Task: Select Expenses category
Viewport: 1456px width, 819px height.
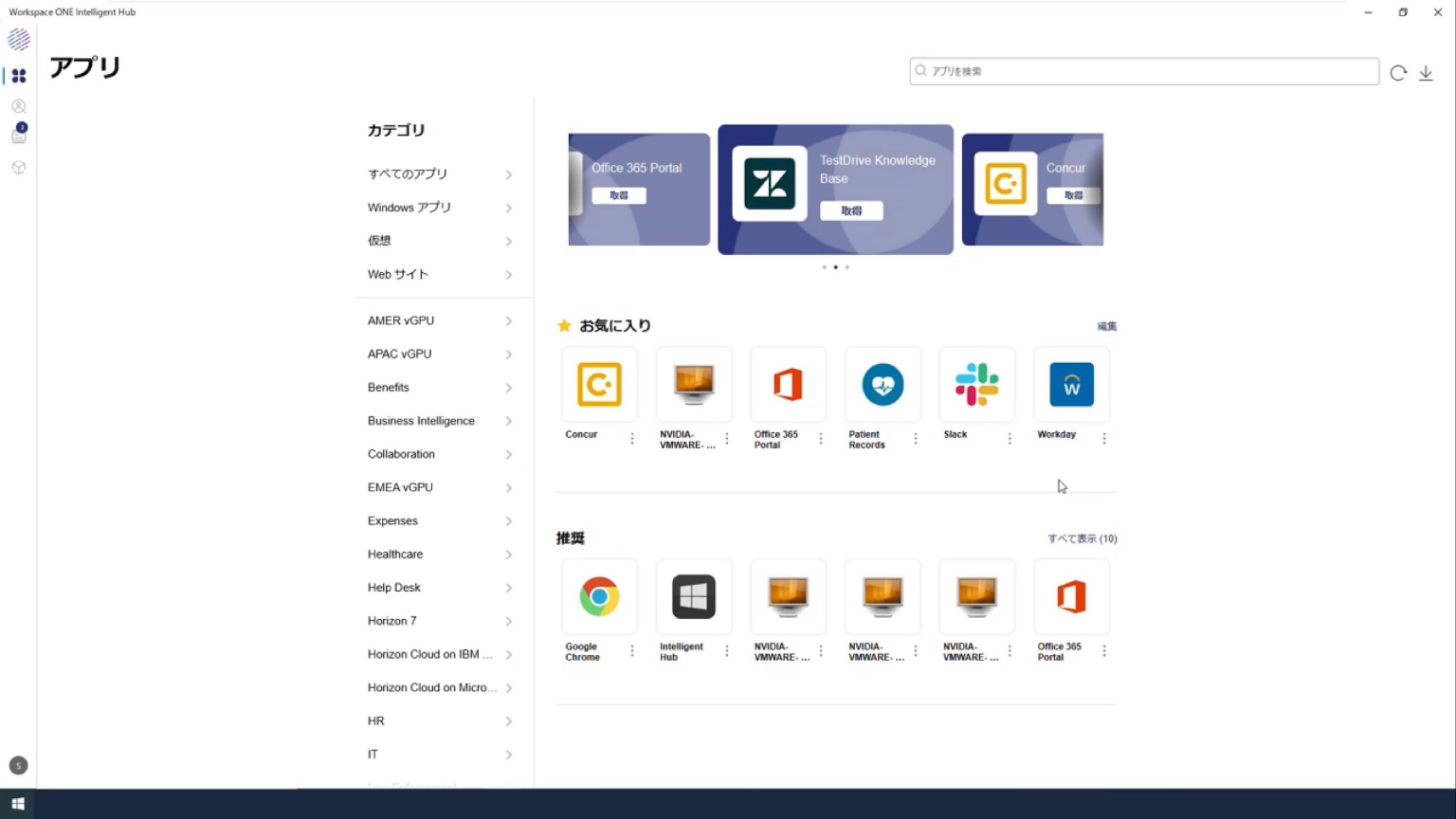Action: point(441,521)
